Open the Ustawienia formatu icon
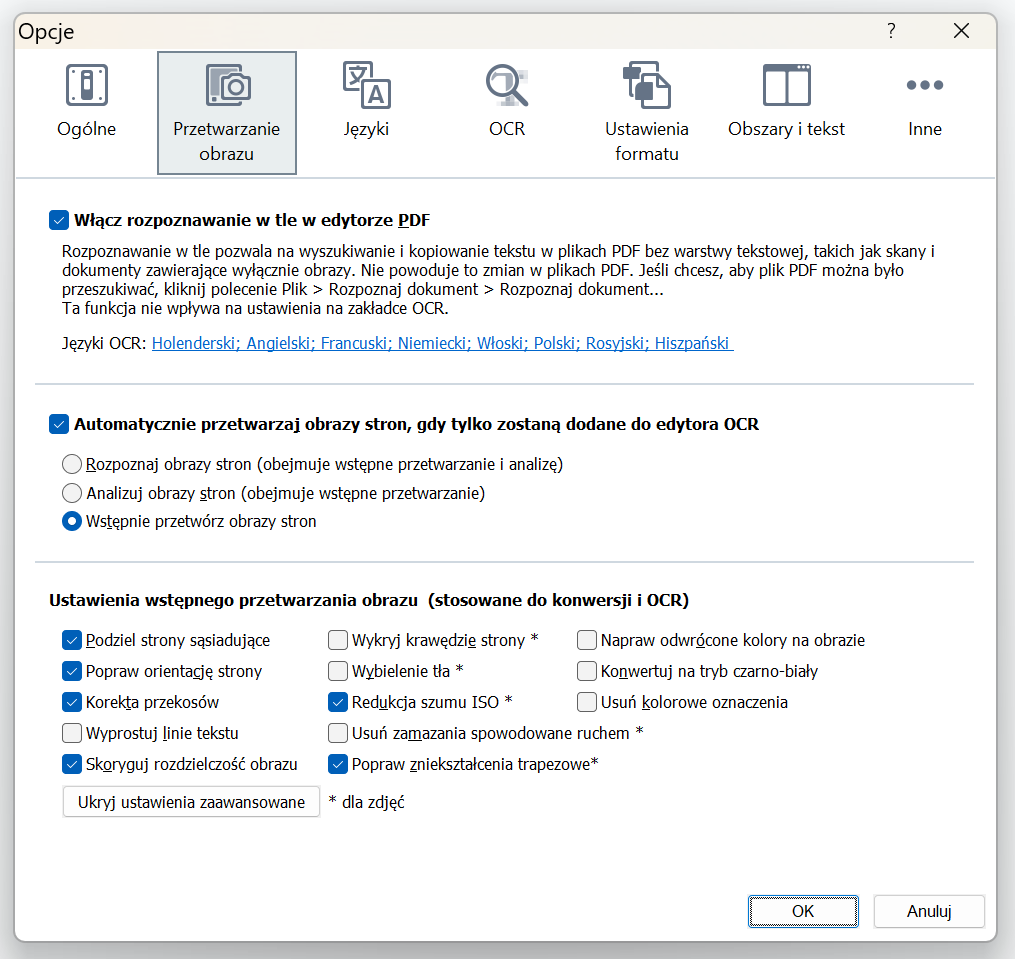Viewport: 1015px width, 959px height. click(646, 86)
